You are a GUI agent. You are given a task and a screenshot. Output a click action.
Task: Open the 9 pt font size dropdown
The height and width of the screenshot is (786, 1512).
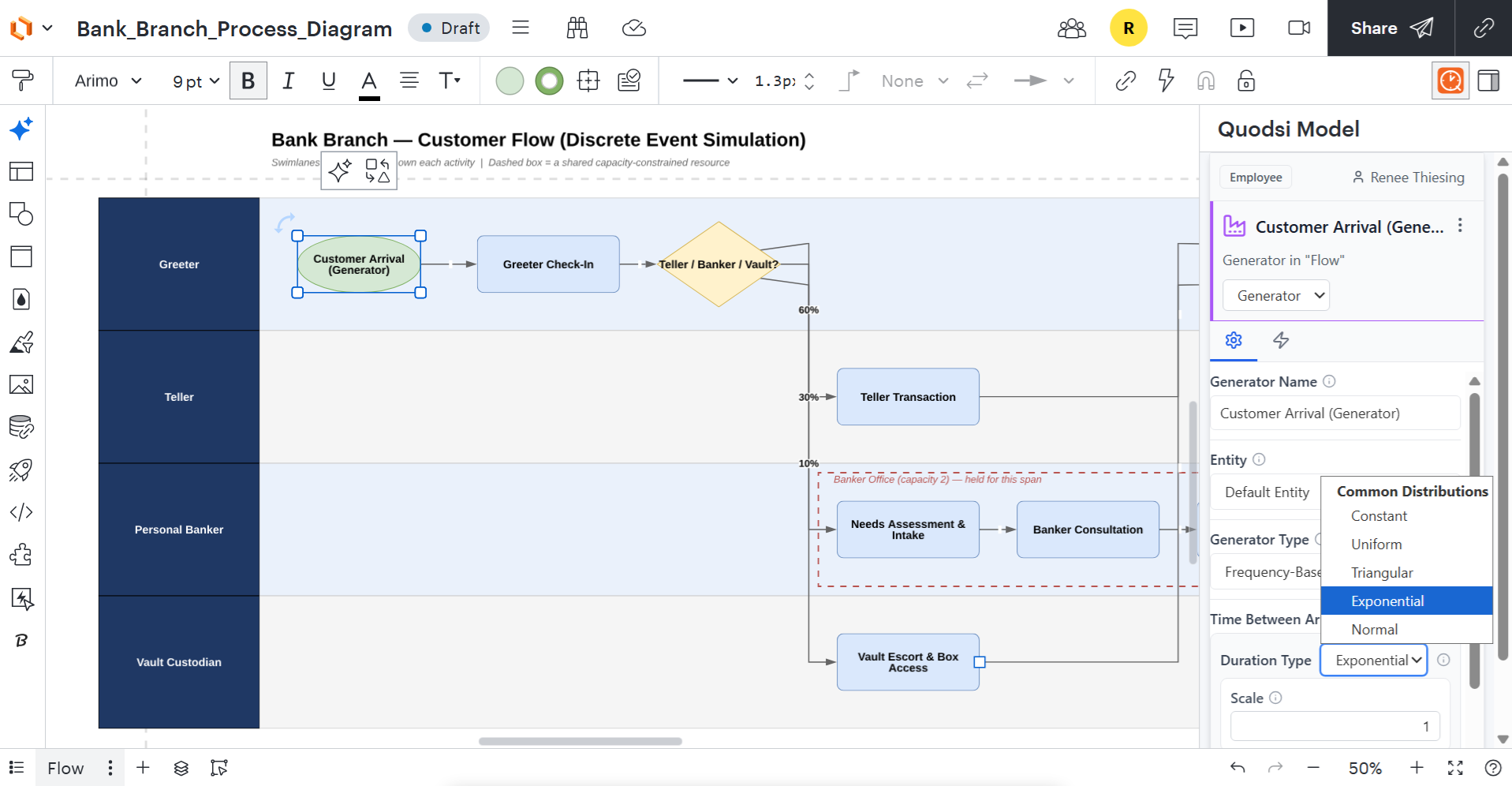coord(196,80)
